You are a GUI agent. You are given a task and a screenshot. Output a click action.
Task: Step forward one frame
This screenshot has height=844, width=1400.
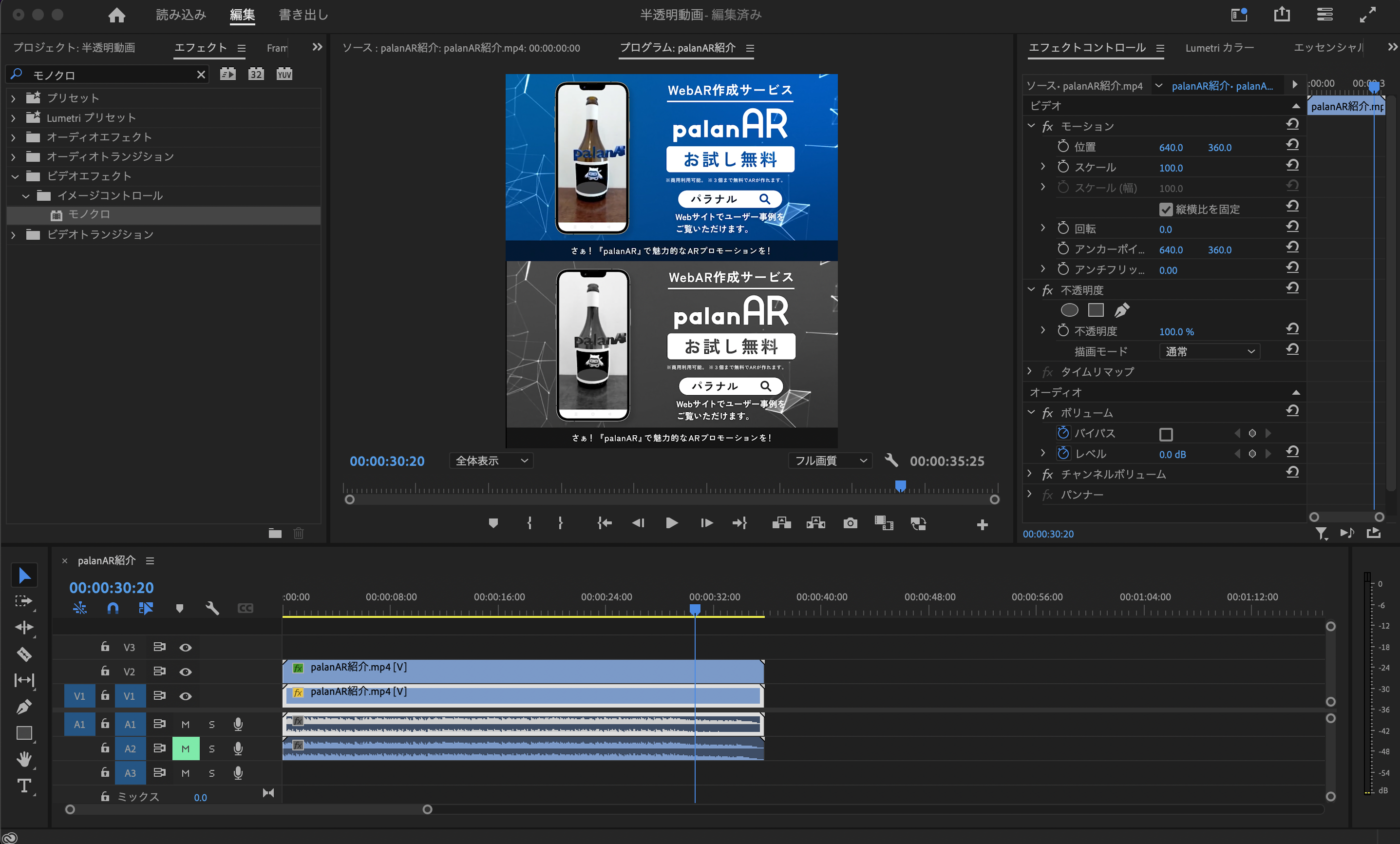706,523
